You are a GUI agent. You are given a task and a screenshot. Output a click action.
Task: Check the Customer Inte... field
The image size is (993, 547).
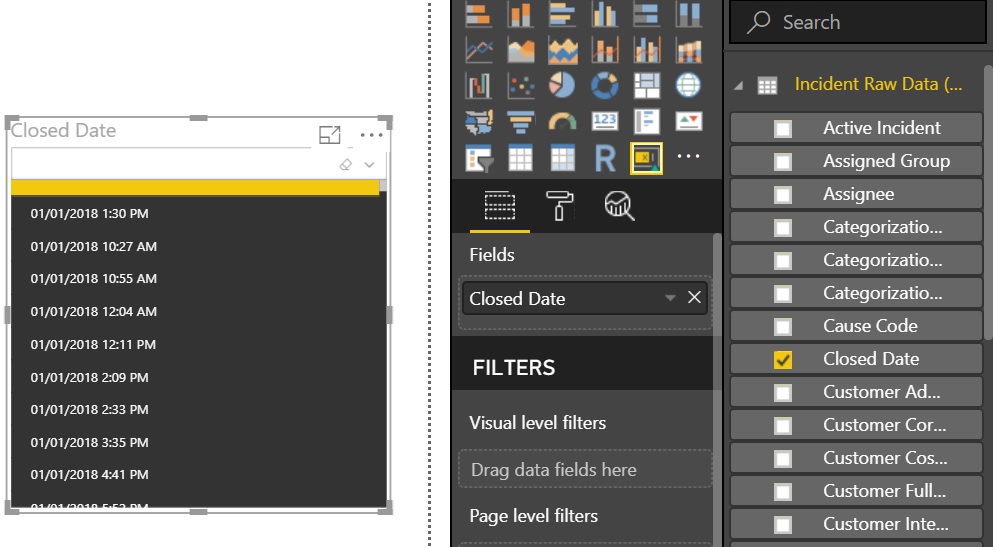pos(783,524)
